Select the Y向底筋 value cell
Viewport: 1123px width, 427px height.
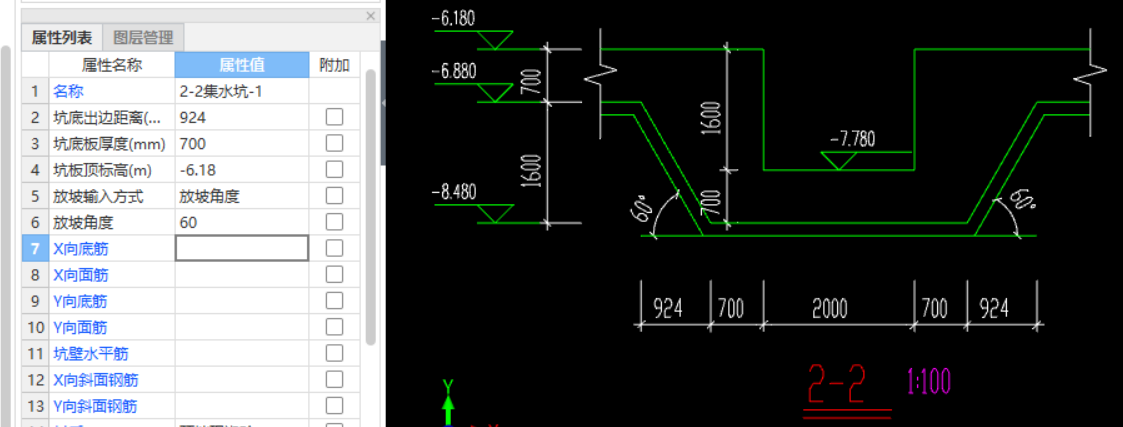click(242, 301)
